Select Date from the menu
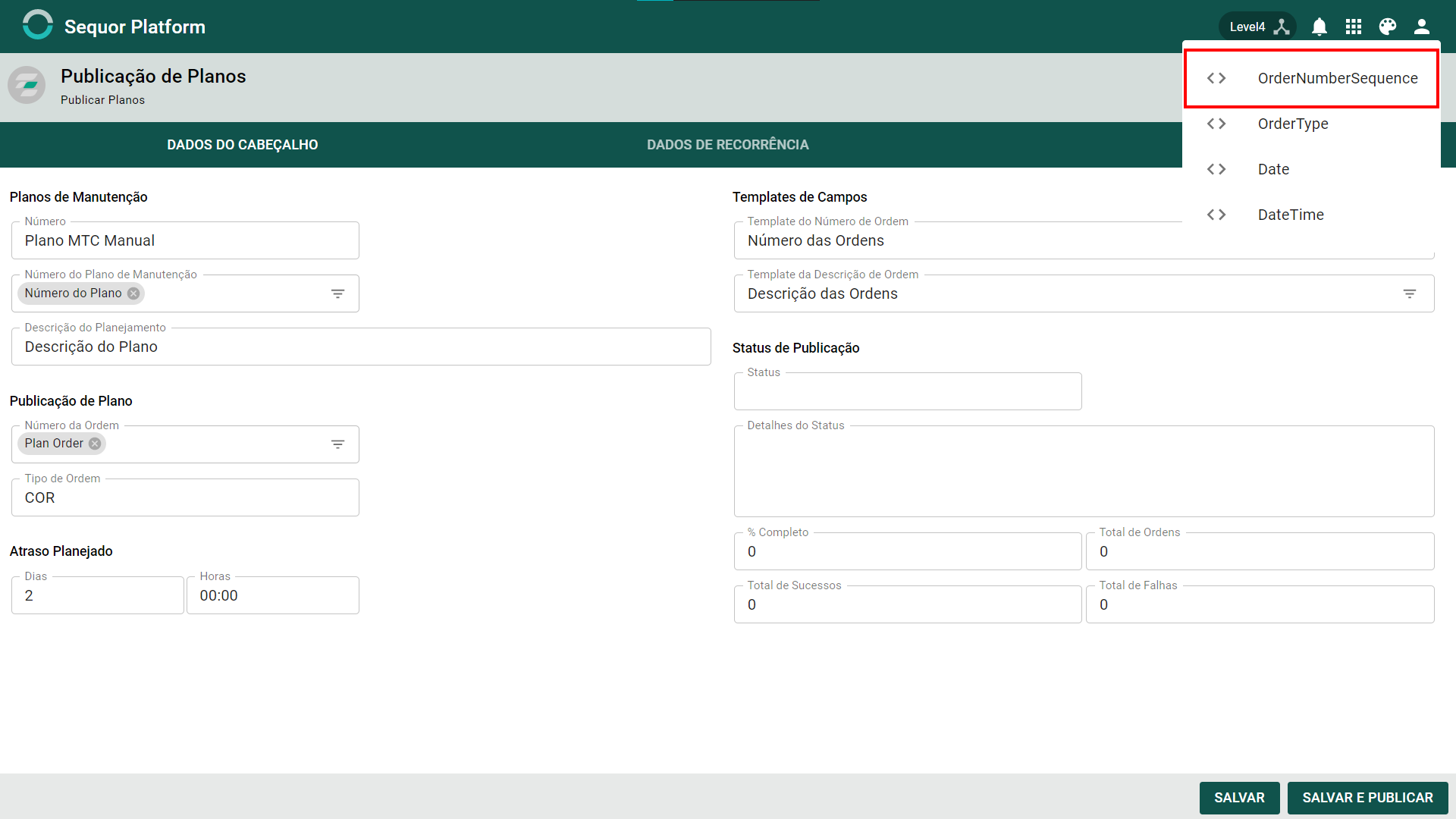The image size is (1456, 819). (x=1311, y=169)
